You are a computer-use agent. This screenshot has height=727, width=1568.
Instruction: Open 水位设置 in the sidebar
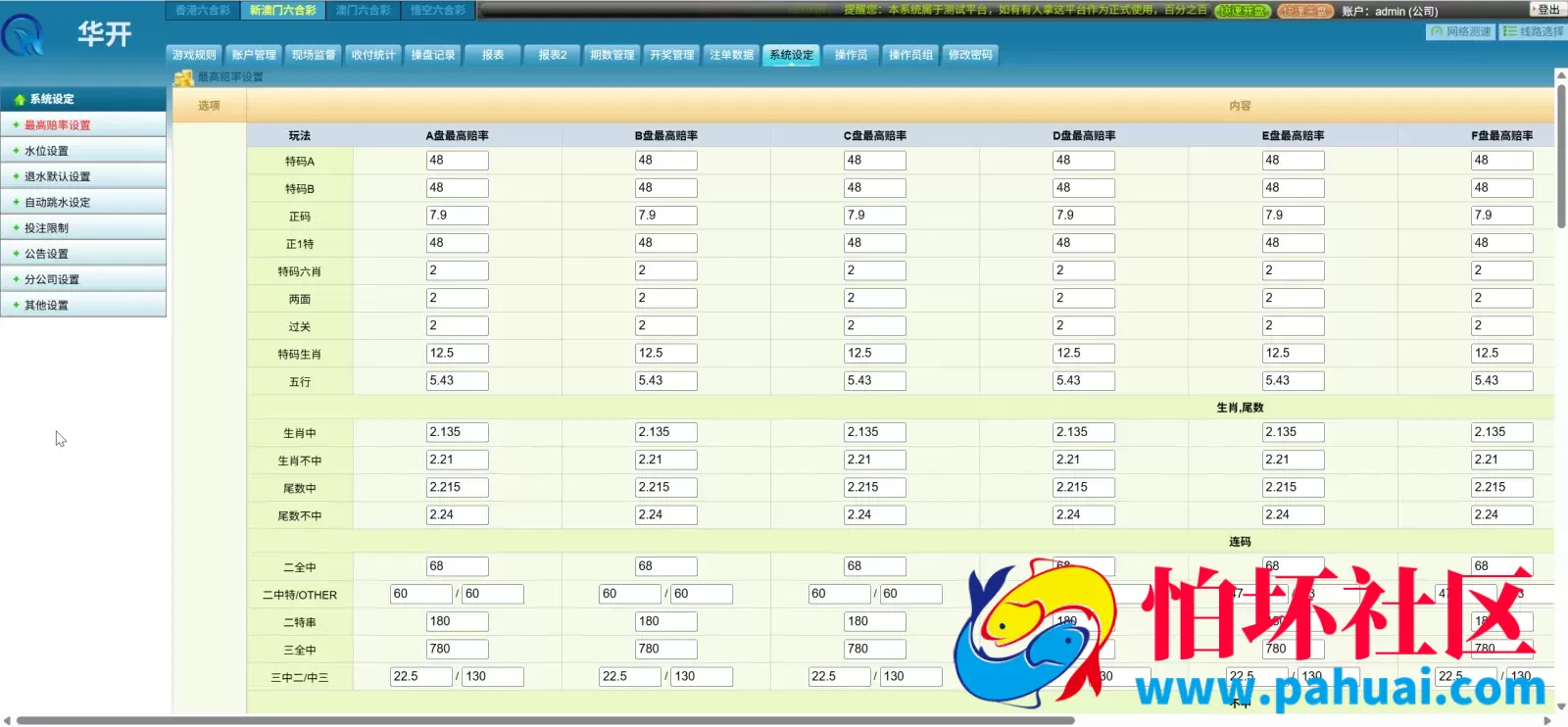pyautogui.click(x=83, y=151)
